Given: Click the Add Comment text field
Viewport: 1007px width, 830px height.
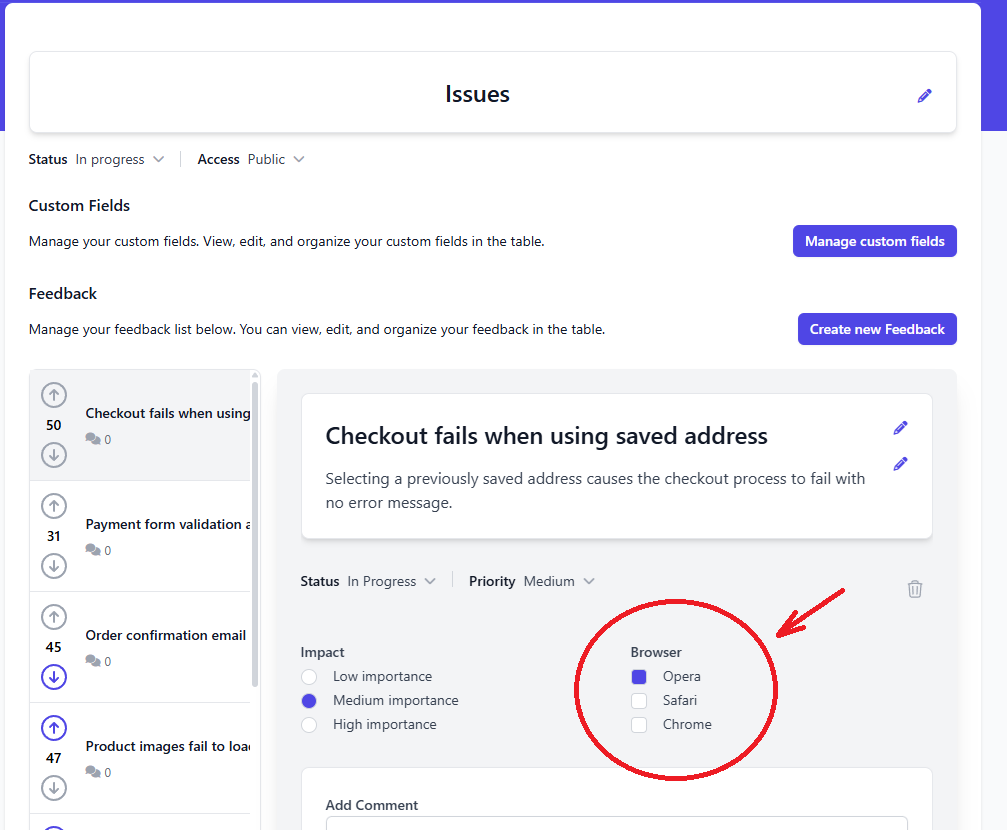Looking at the screenshot, I should [617, 823].
